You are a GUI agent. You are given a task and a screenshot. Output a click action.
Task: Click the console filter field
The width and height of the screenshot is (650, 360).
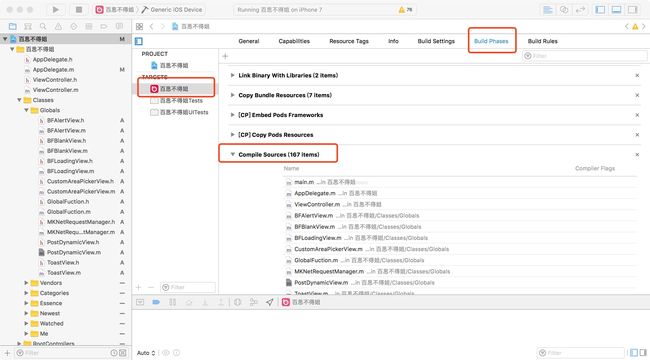click(x=580, y=353)
